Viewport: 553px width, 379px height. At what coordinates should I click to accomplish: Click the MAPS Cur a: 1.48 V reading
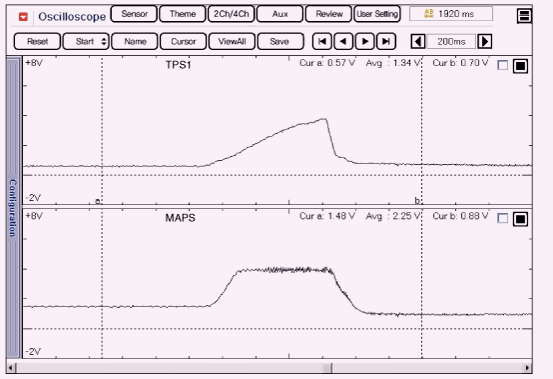[327, 216]
